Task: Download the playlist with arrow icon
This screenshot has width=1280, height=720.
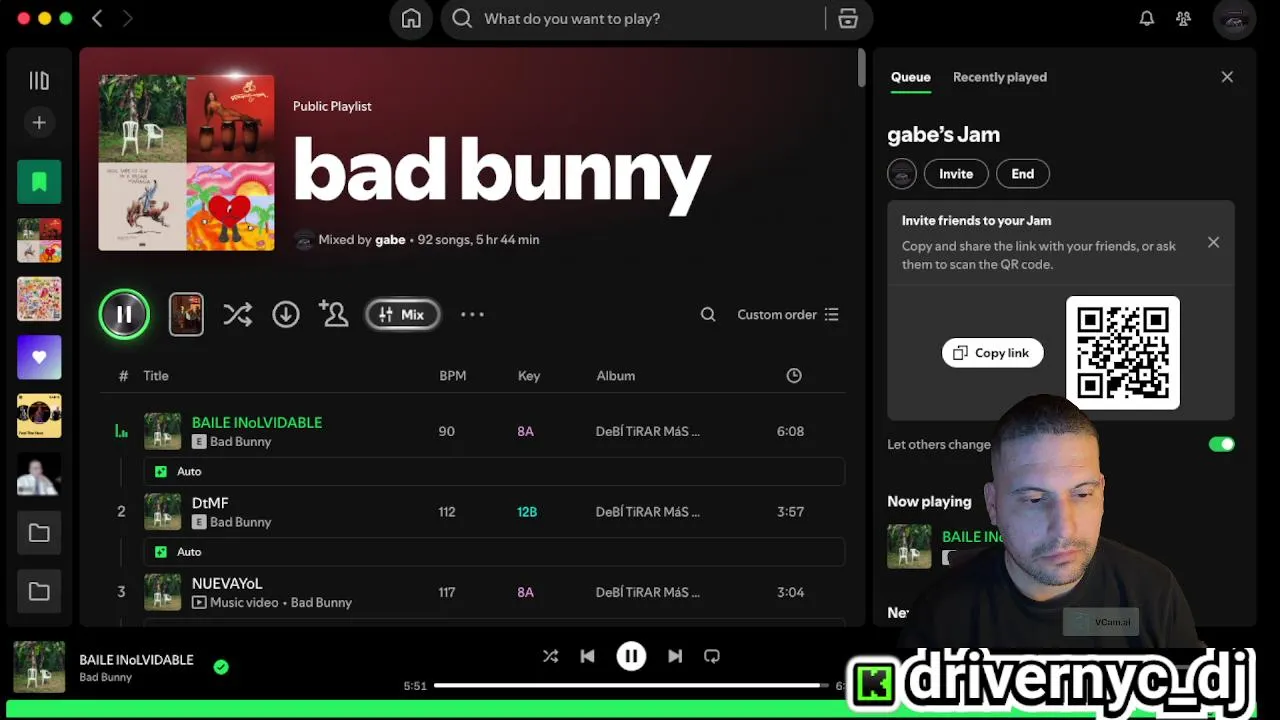Action: 286,314
